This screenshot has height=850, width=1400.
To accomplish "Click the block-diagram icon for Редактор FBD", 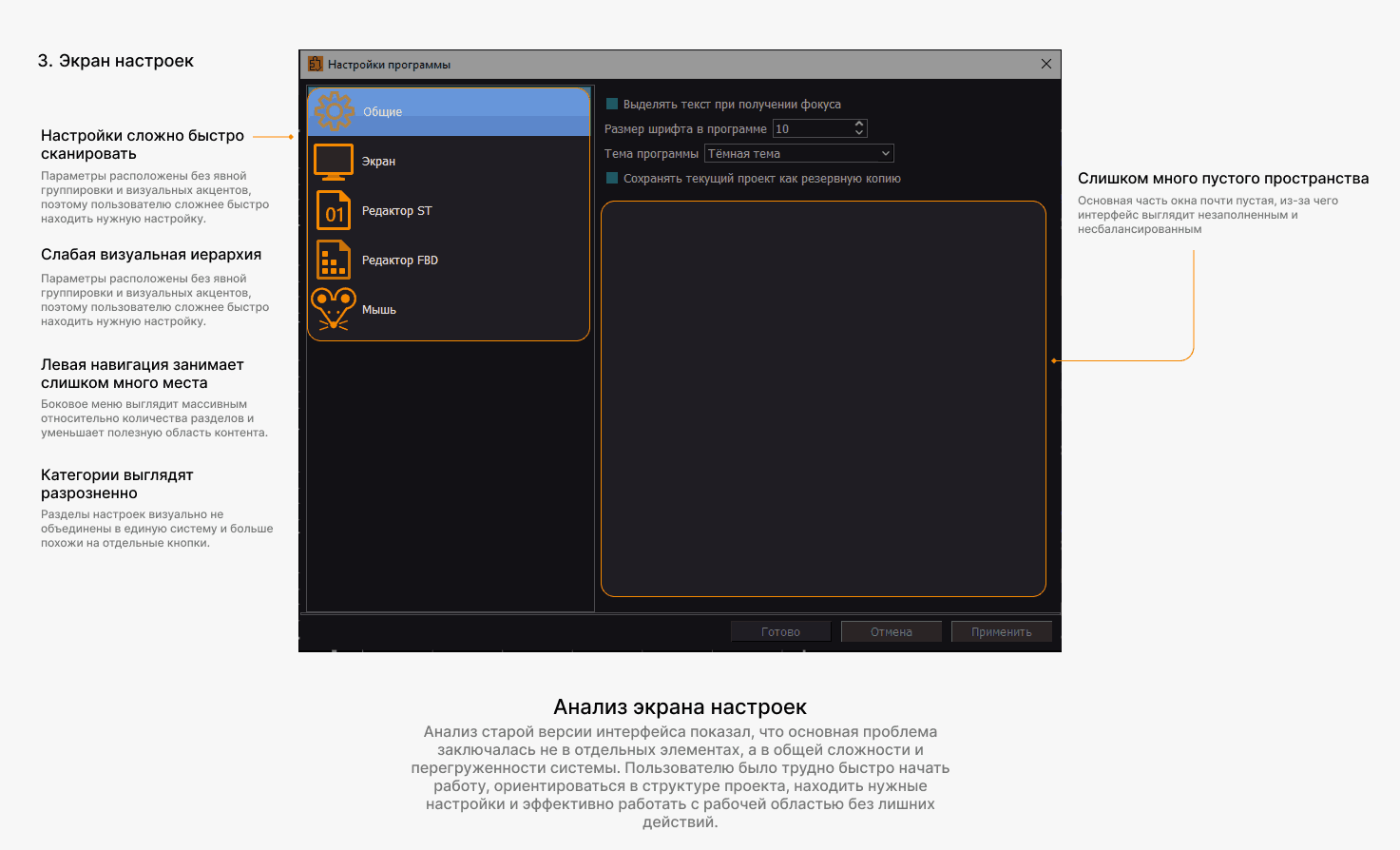I will [x=334, y=260].
